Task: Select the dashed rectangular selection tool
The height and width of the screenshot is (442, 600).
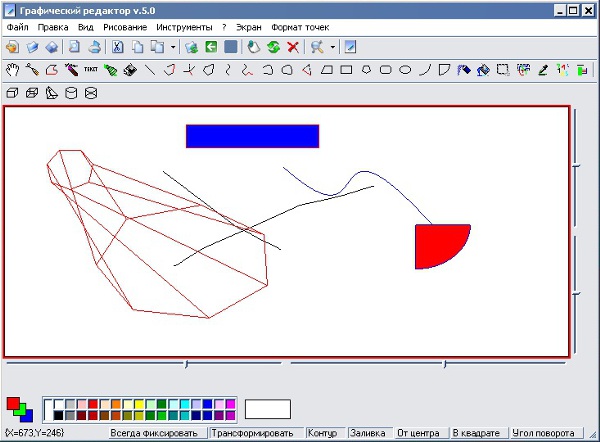Action: coord(503,70)
